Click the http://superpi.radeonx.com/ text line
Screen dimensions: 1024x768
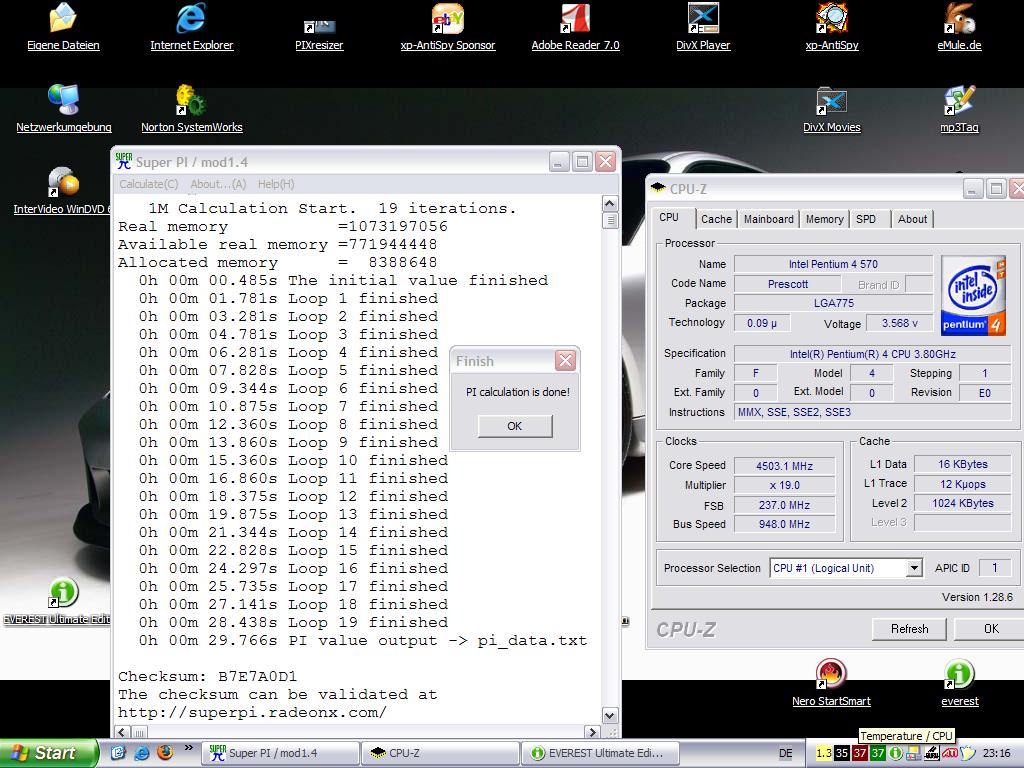252,712
